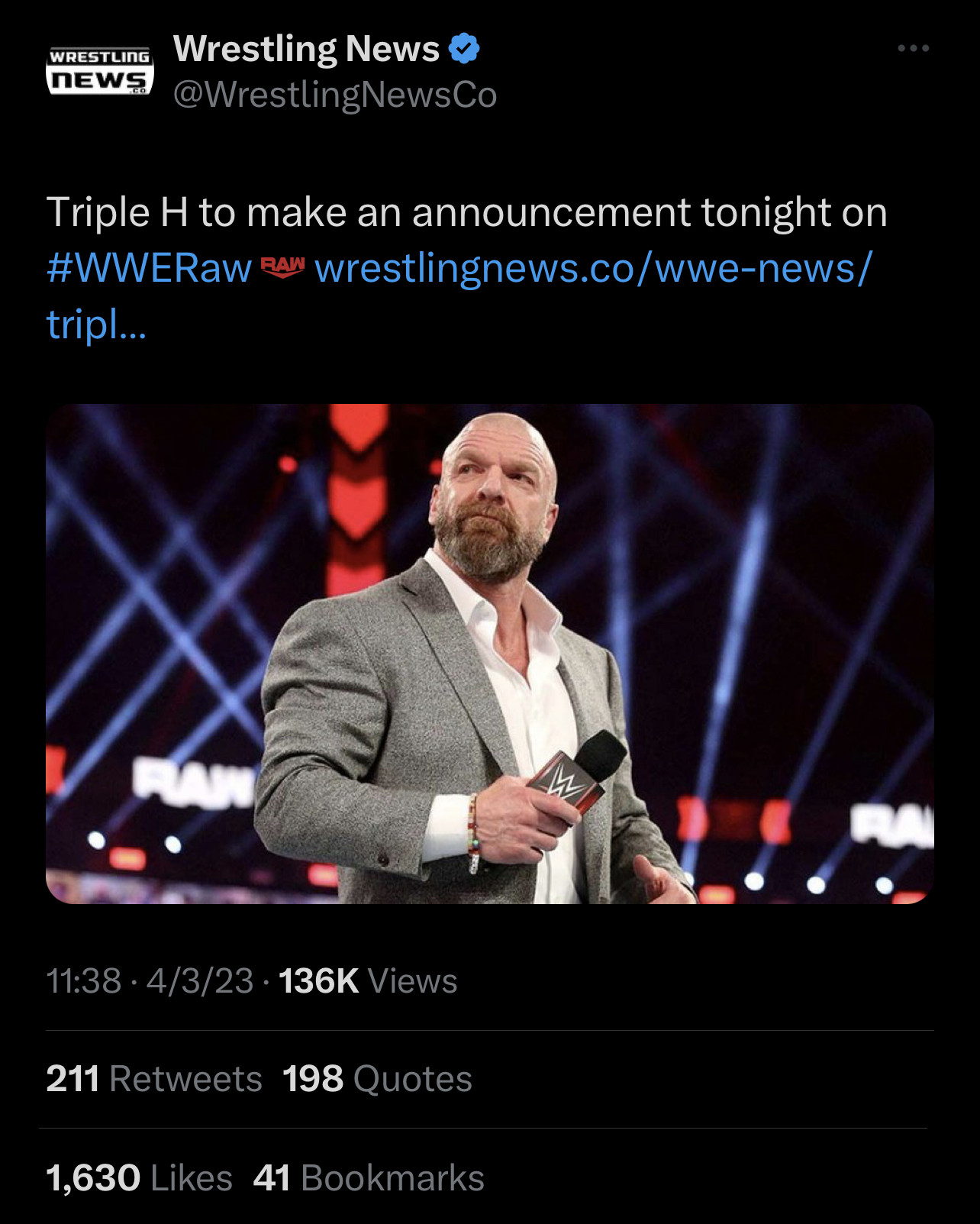980x1224 pixels.
Task: Click the Wrestling News profile avatar
Action: pyautogui.click(x=100, y=72)
